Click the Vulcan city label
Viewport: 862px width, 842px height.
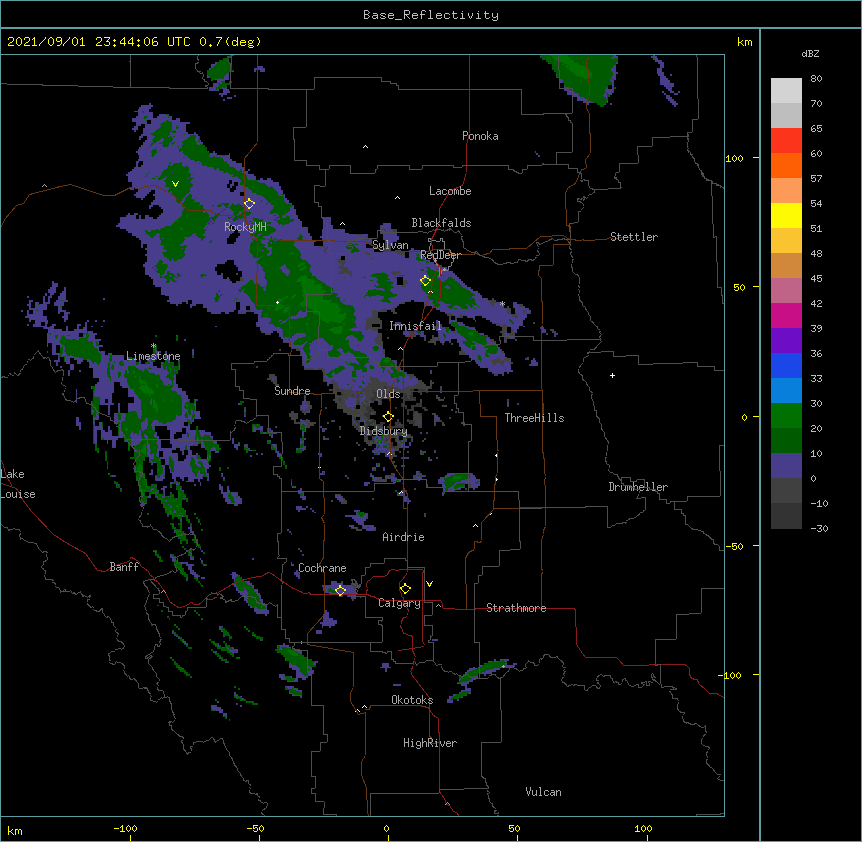pos(543,792)
